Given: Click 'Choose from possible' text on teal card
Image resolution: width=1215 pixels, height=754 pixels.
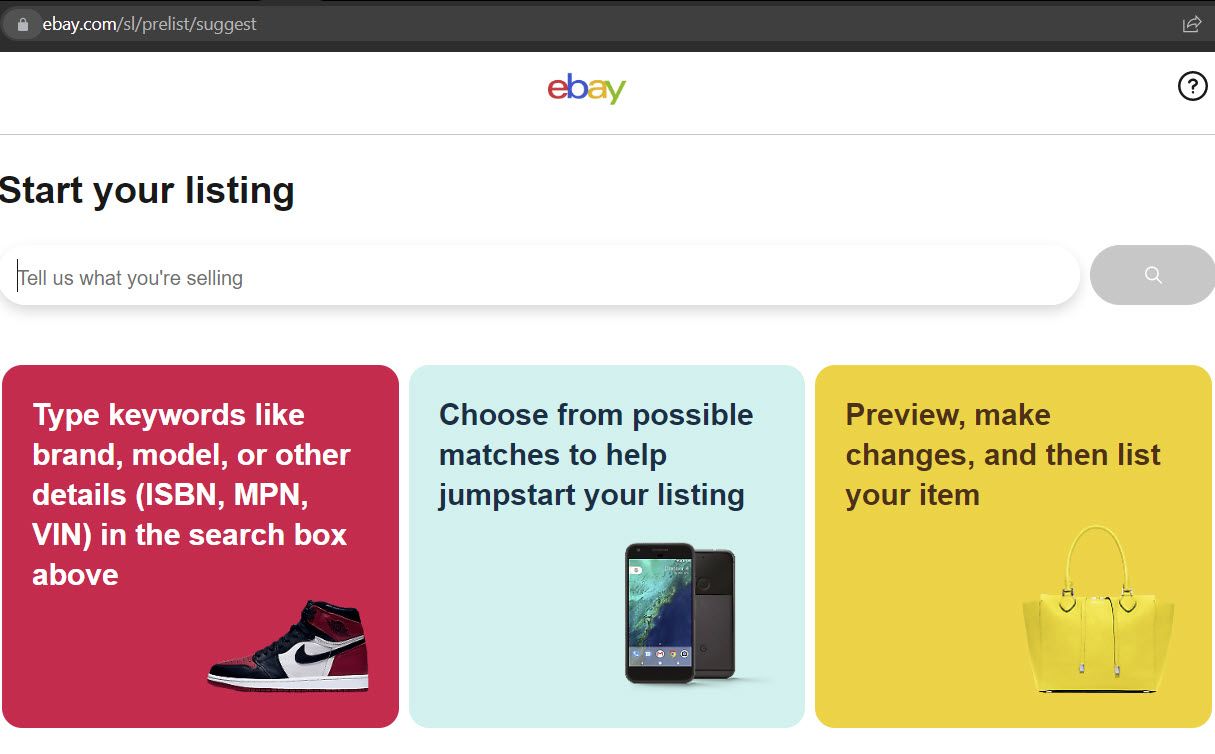Looking at the screenshot, I should (x=596, y=414).
